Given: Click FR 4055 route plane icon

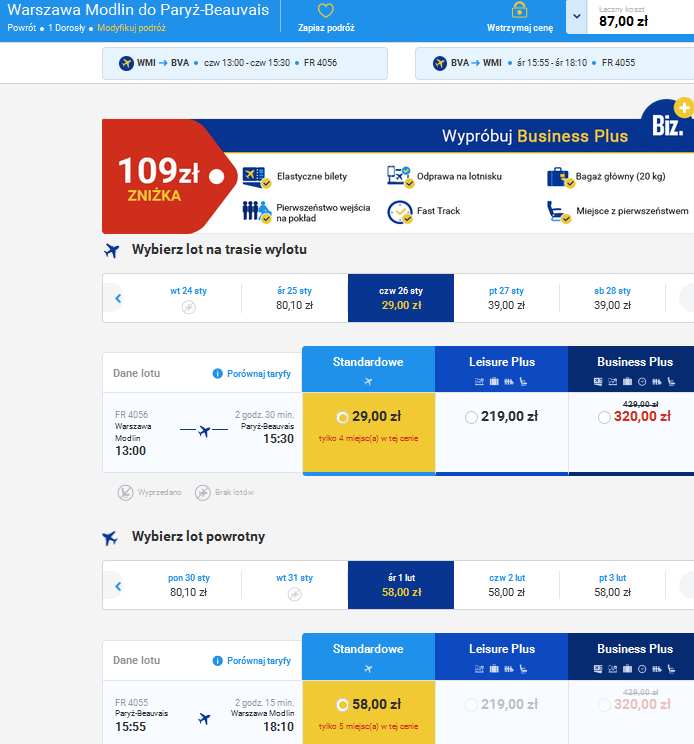Looking at the screenshot, I should tap(204, 719).
